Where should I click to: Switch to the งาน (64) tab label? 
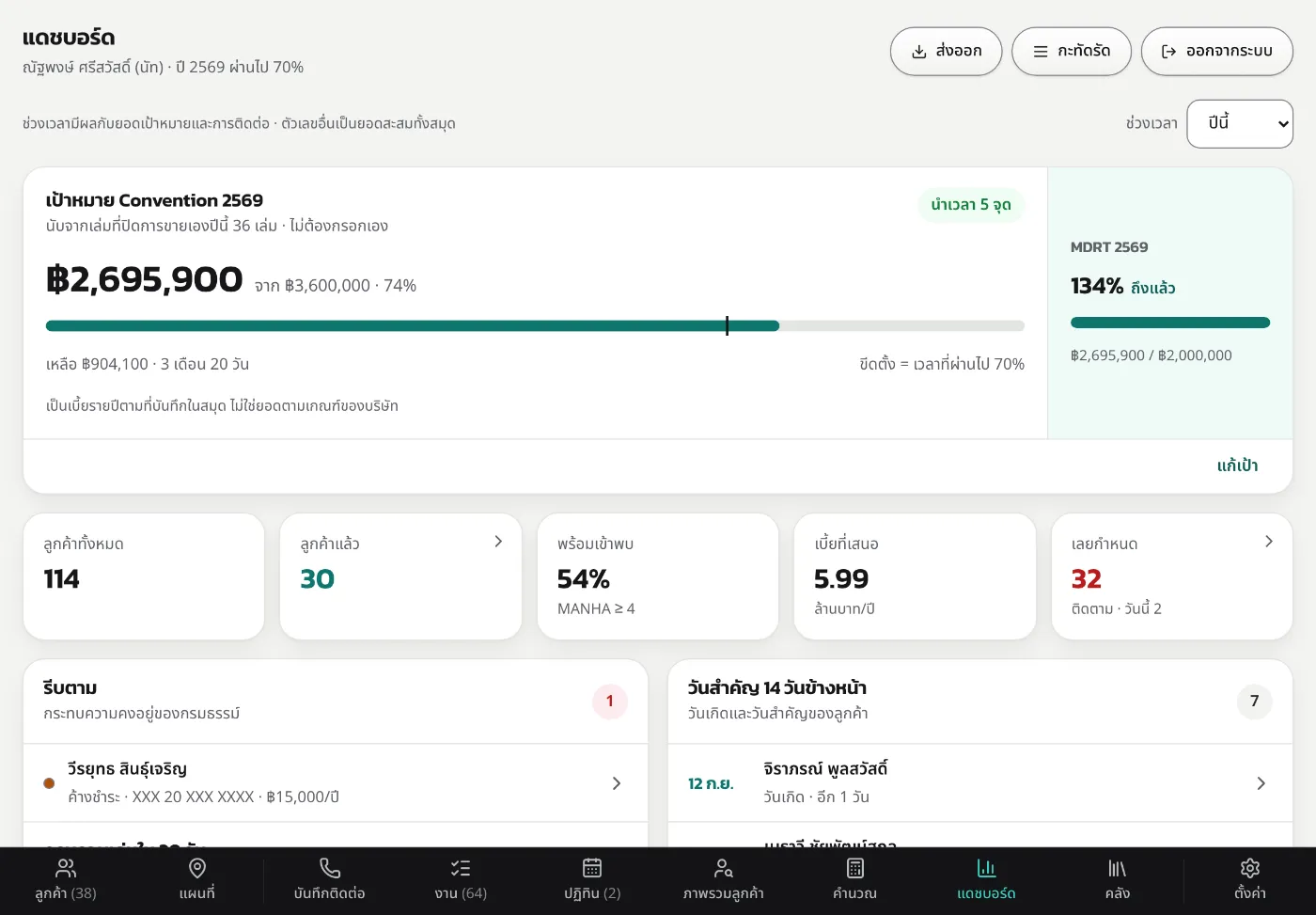tap(461, 893)
